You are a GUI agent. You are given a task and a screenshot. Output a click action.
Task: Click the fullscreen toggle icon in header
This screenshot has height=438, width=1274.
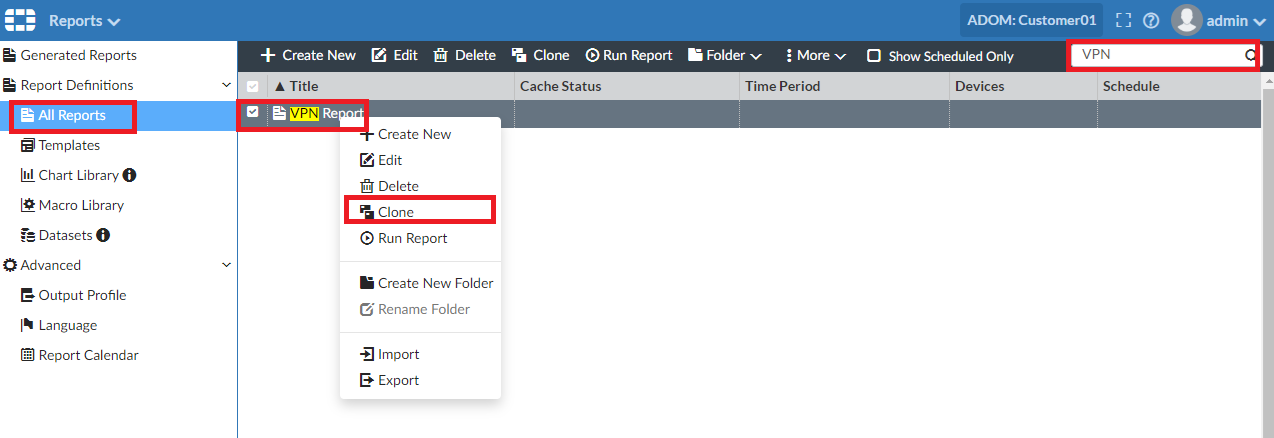tap(1123, 20)
